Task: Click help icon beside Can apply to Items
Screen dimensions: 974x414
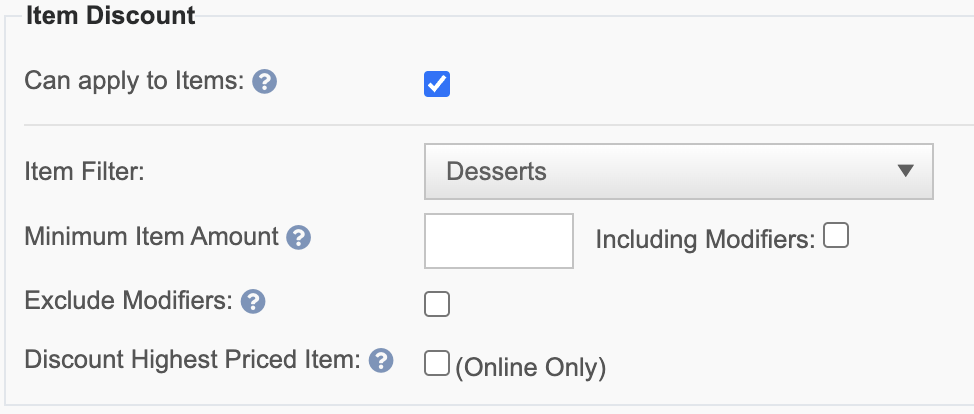Action: [x=264, y=81]
